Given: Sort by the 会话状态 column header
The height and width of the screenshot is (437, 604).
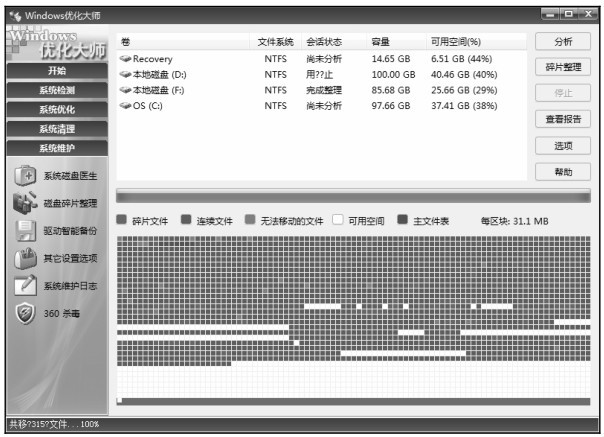Looking at the screenshot, I should click(334, 42).
